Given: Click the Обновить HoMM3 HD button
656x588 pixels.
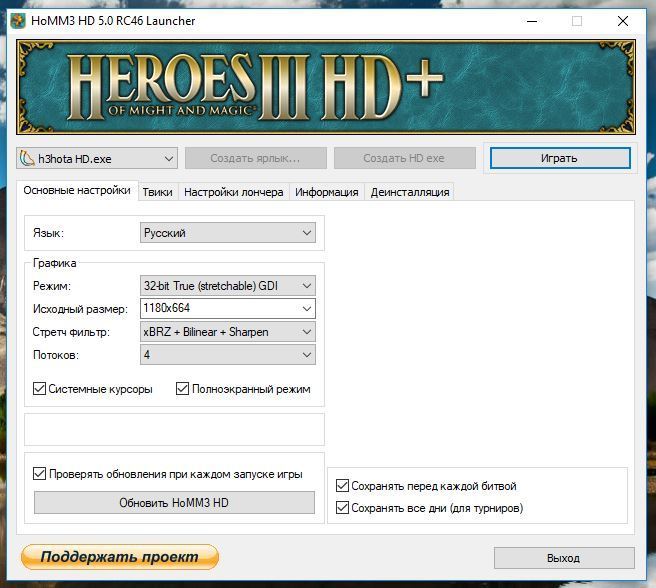Looking at the screenshot, I should tap(174, 502).
